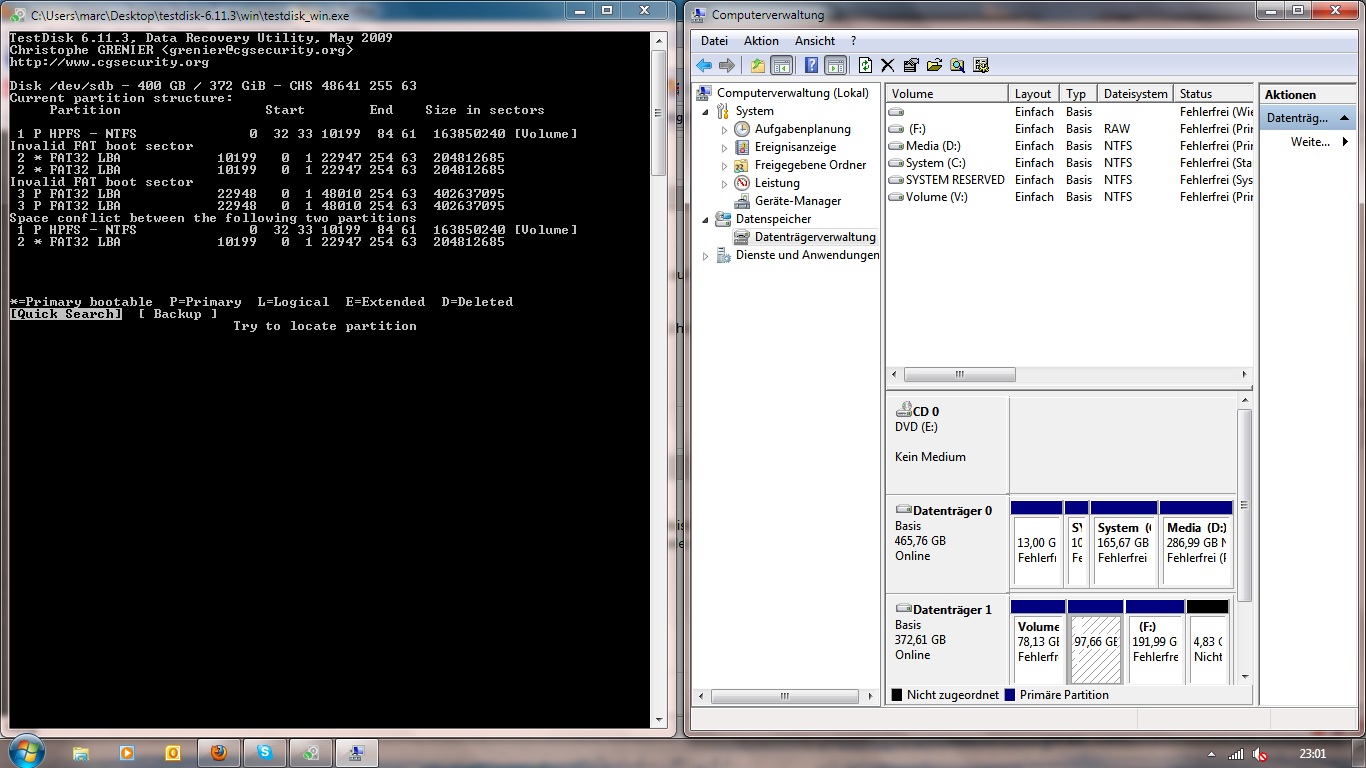Select the Volume (V:) volume row
Image resolution: width=1366 pixels, height=768 pixels.
(1069, 197)
